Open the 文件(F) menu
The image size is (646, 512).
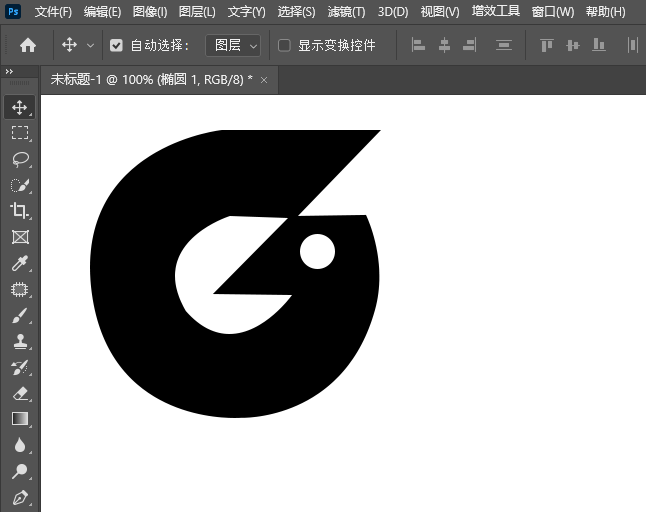coord(53,12)
